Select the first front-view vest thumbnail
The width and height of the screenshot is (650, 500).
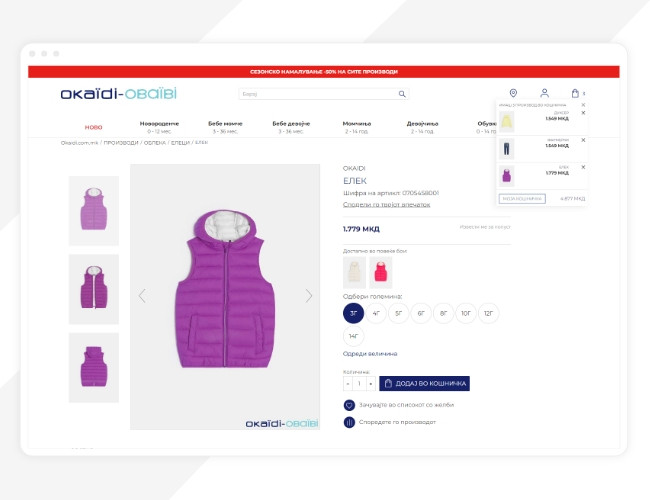point(94,211)
